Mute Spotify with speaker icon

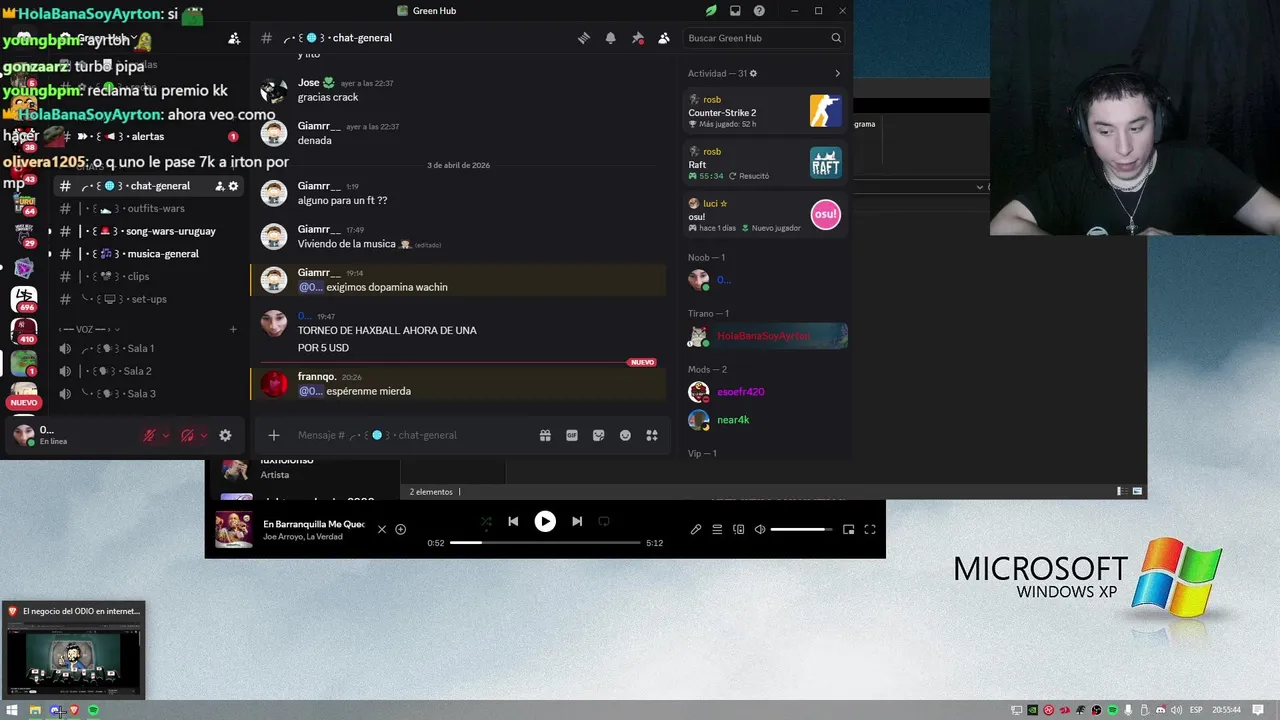pos(760,529)
